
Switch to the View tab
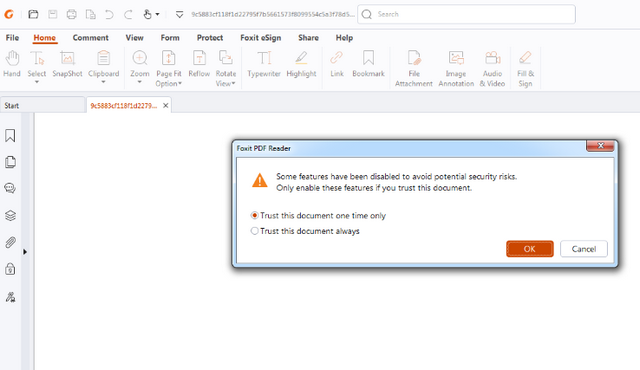pos(134,38)
